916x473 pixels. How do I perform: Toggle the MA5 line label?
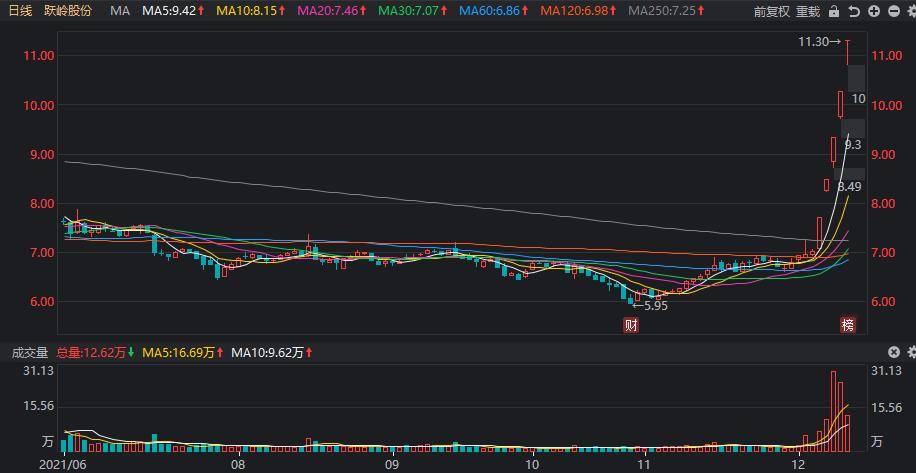point(174,11)
